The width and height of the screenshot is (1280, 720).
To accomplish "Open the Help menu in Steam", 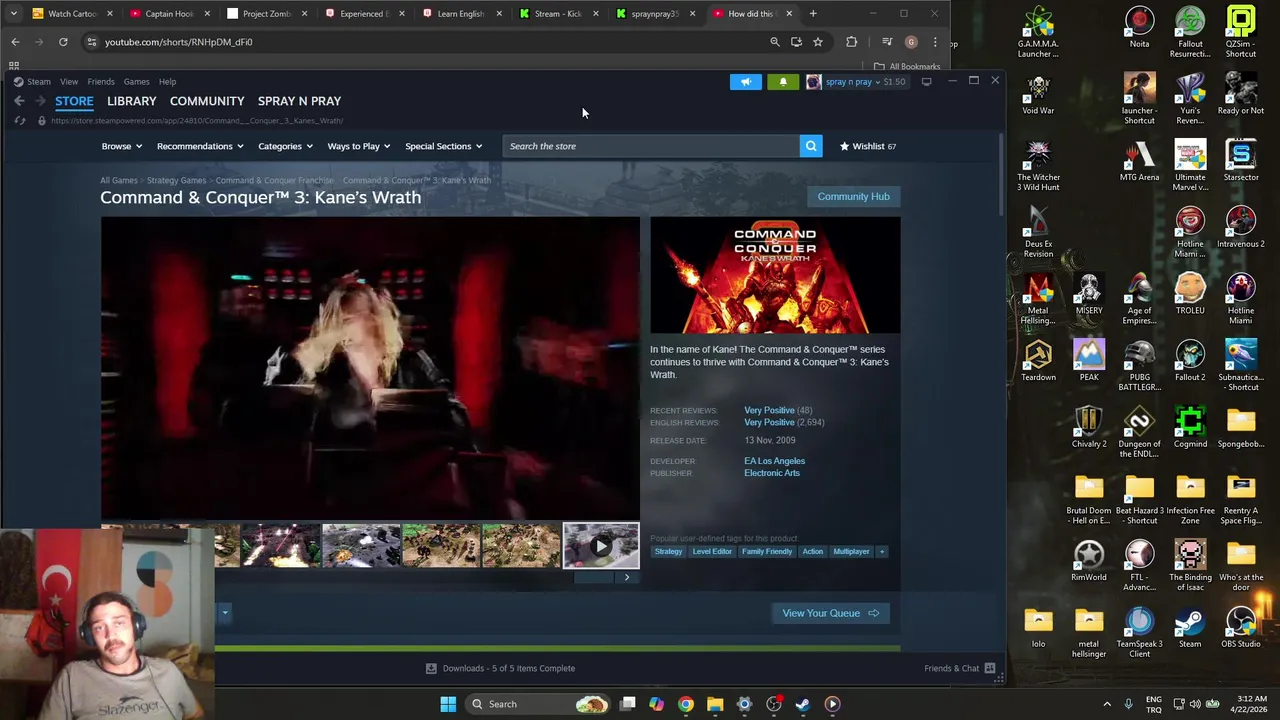I will coord(167,82).
